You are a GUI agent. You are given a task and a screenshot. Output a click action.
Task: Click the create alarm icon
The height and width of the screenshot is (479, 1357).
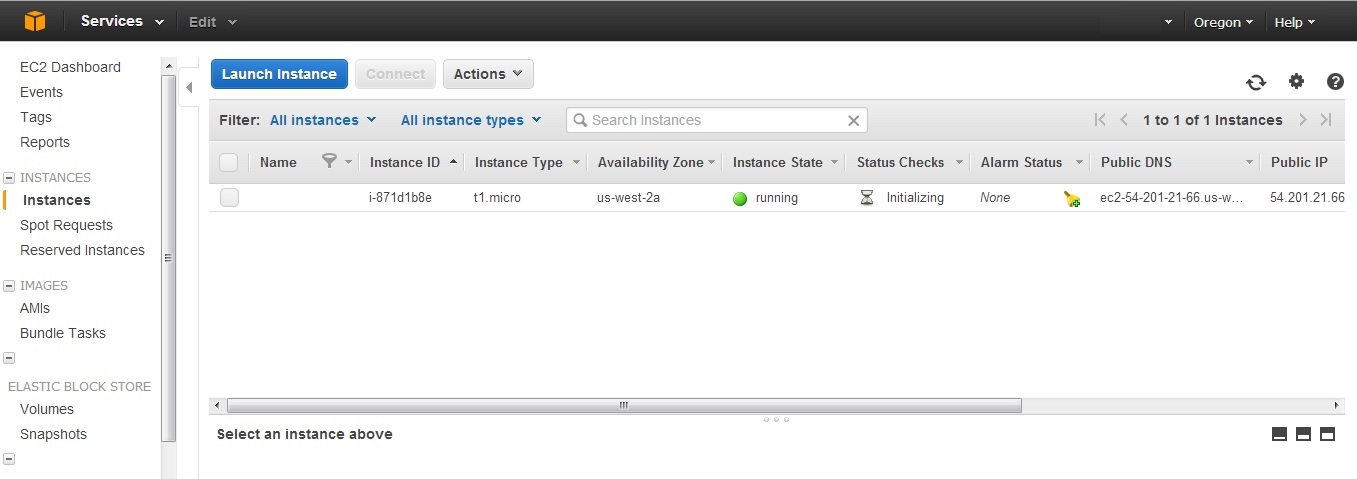tap(1072, 198)
